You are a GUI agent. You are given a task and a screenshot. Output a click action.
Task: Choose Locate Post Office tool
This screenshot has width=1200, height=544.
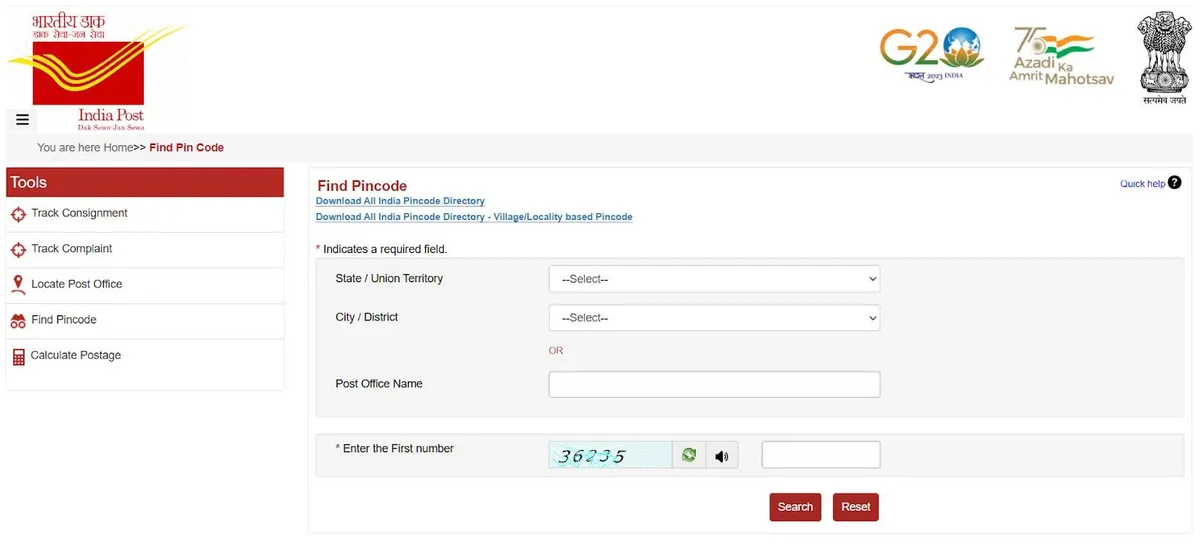pos(76,285)
